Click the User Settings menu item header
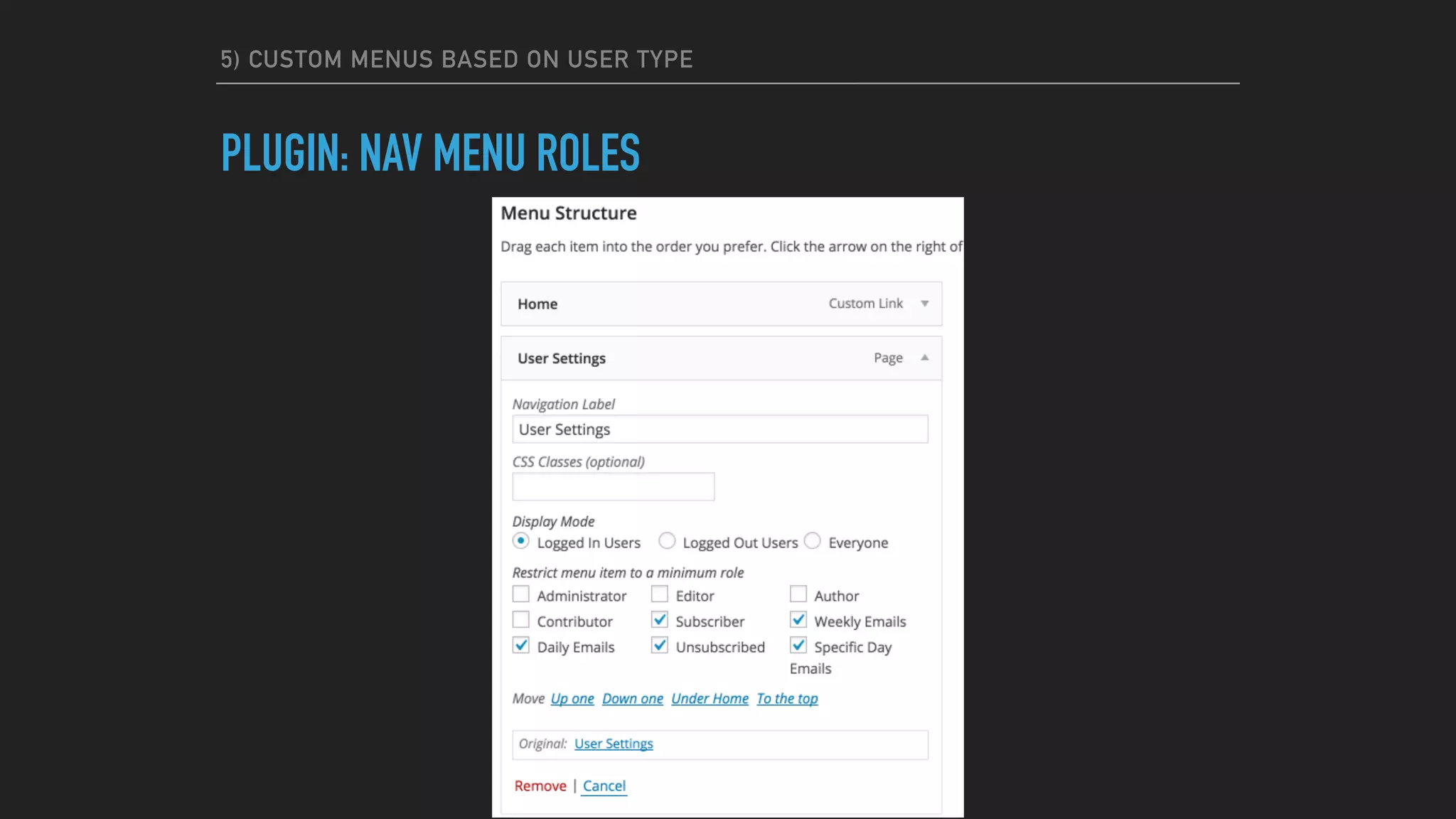The image size is (1456, 819). tap(721, 358)
